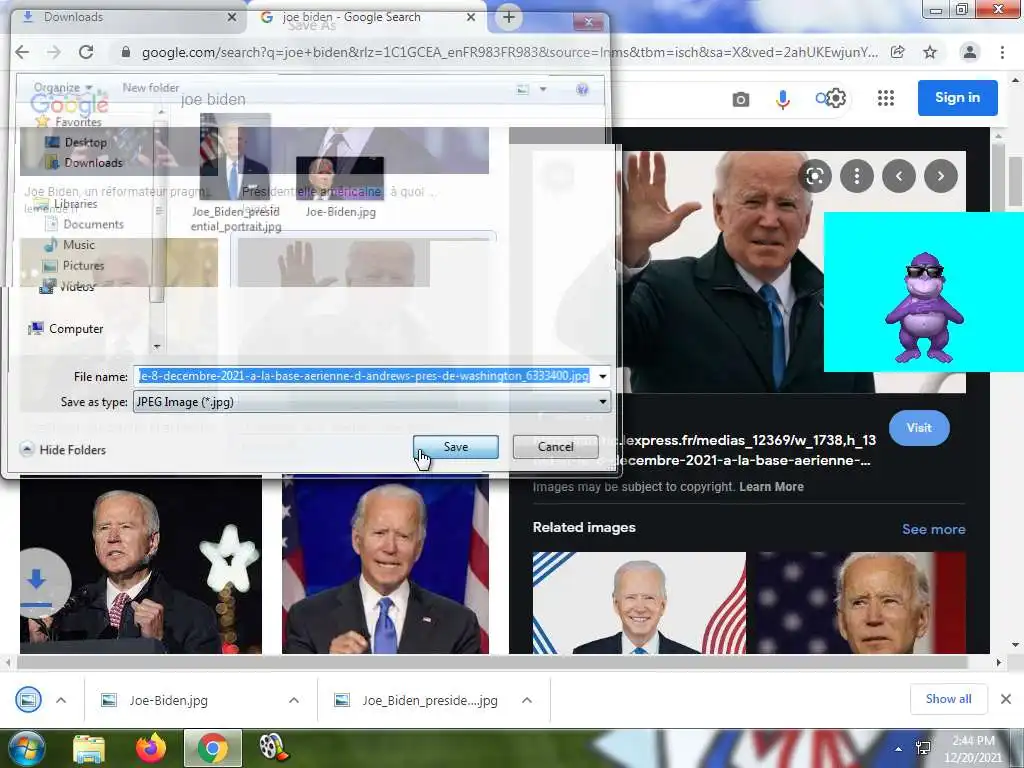Click the Cancel button in Save As
Viewport: 1024px width, 768px height.
(556, 447)
